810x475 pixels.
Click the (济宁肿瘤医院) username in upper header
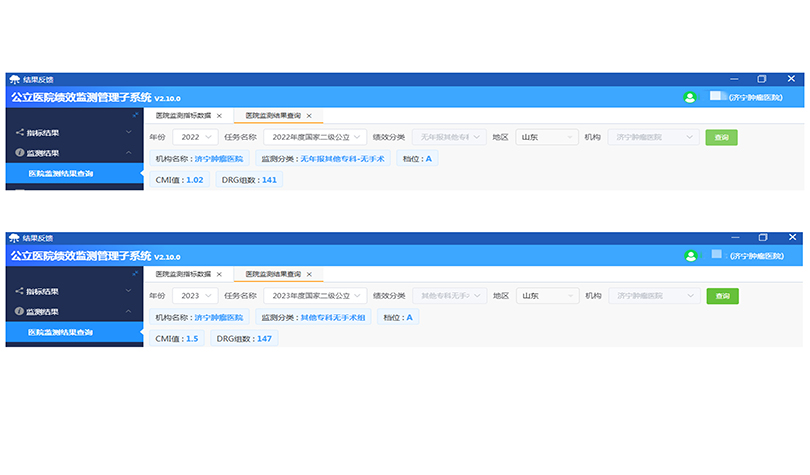pos(756,98)
